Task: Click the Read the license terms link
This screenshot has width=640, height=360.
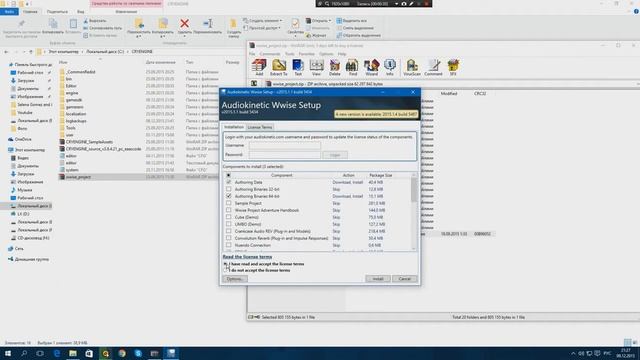Action: 247,257
